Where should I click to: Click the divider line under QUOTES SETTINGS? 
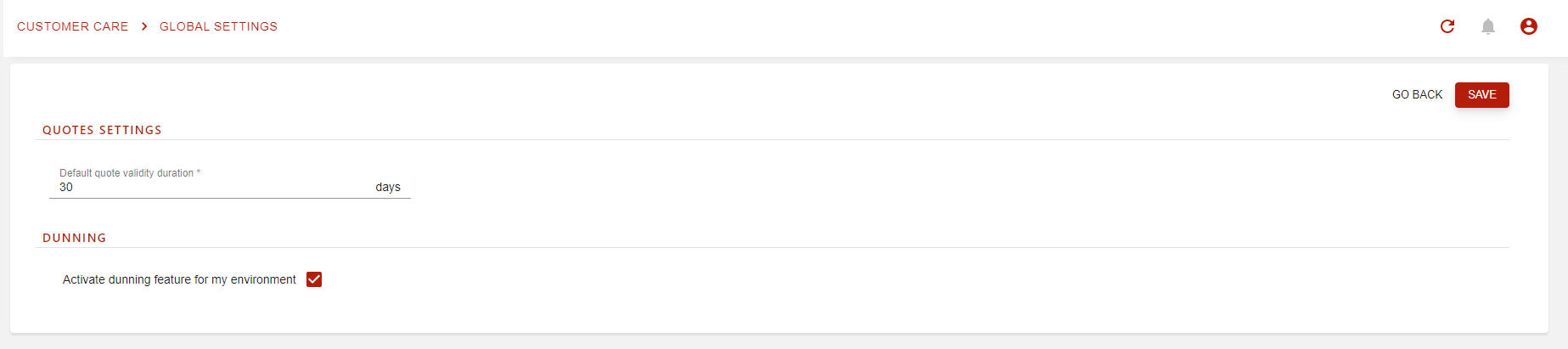[773, 139]
